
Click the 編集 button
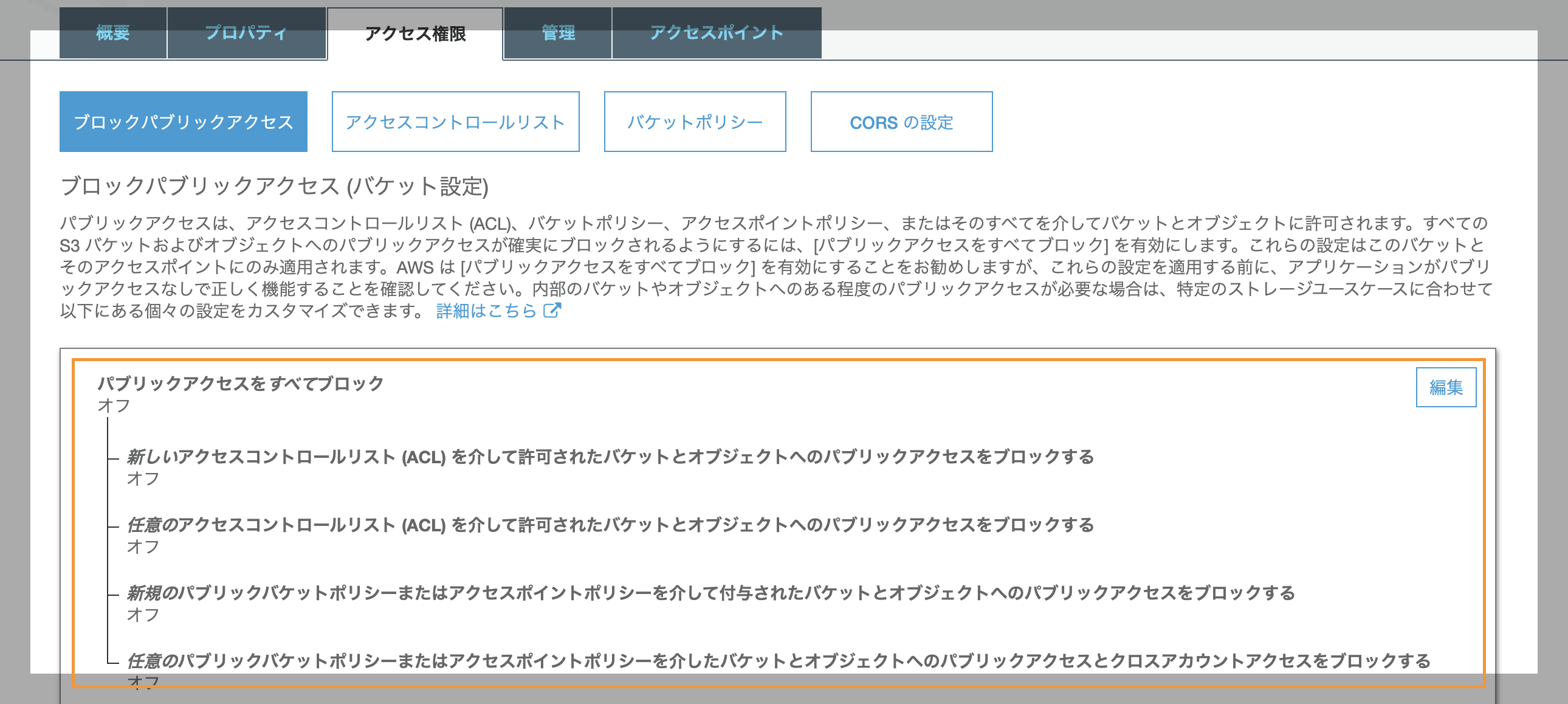click(1446, 387)
